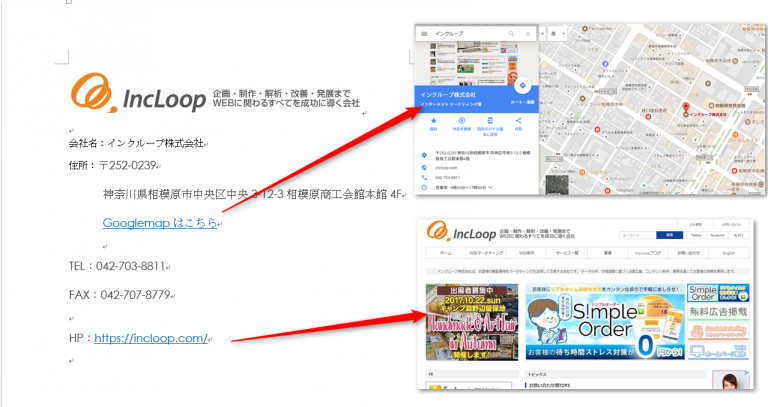Click the 〒252-0239 postal code text
Image resolution: width=768 pixels, height=407 pixels.
pyautogui.click(x=127, y=166)
